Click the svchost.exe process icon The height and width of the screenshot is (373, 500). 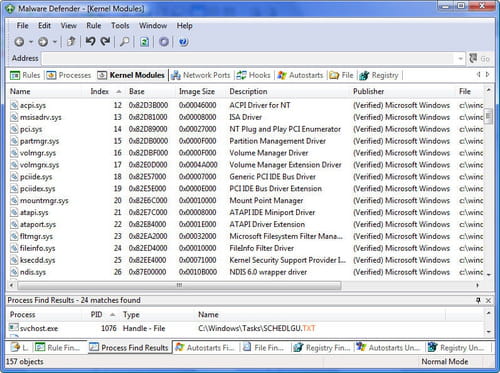click(14, 328)
